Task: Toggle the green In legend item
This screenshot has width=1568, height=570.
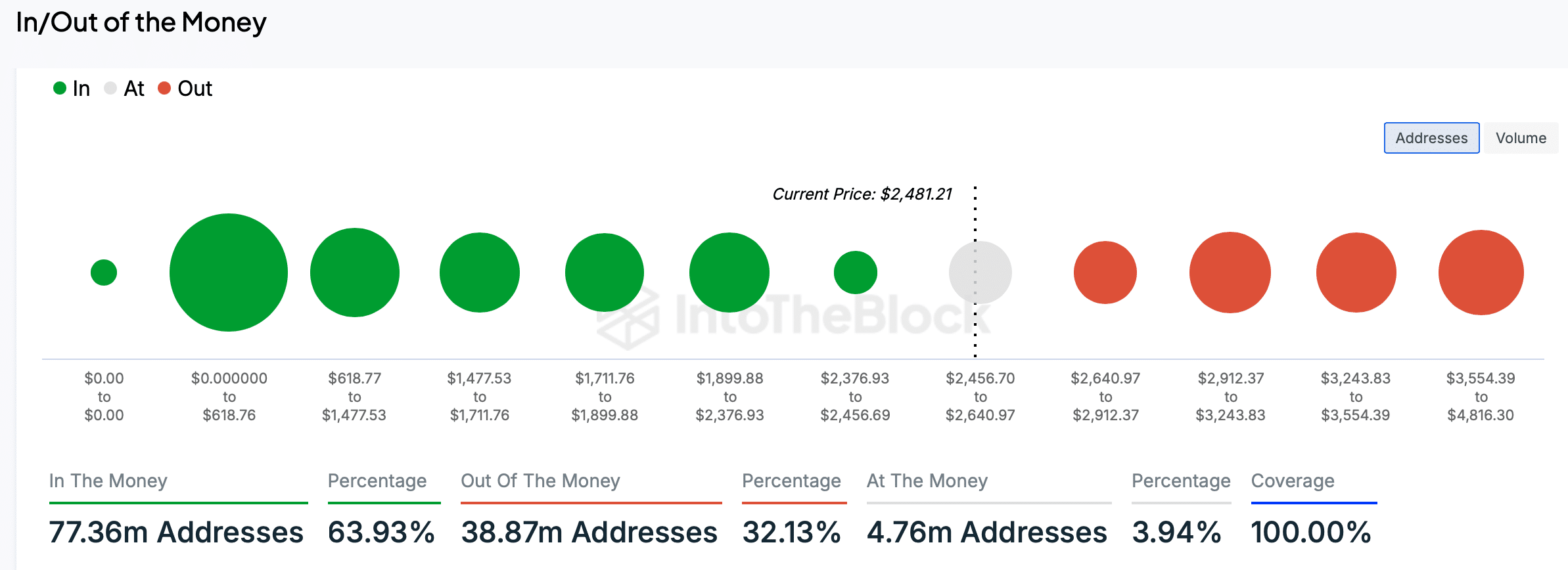Action: [72, 89]
